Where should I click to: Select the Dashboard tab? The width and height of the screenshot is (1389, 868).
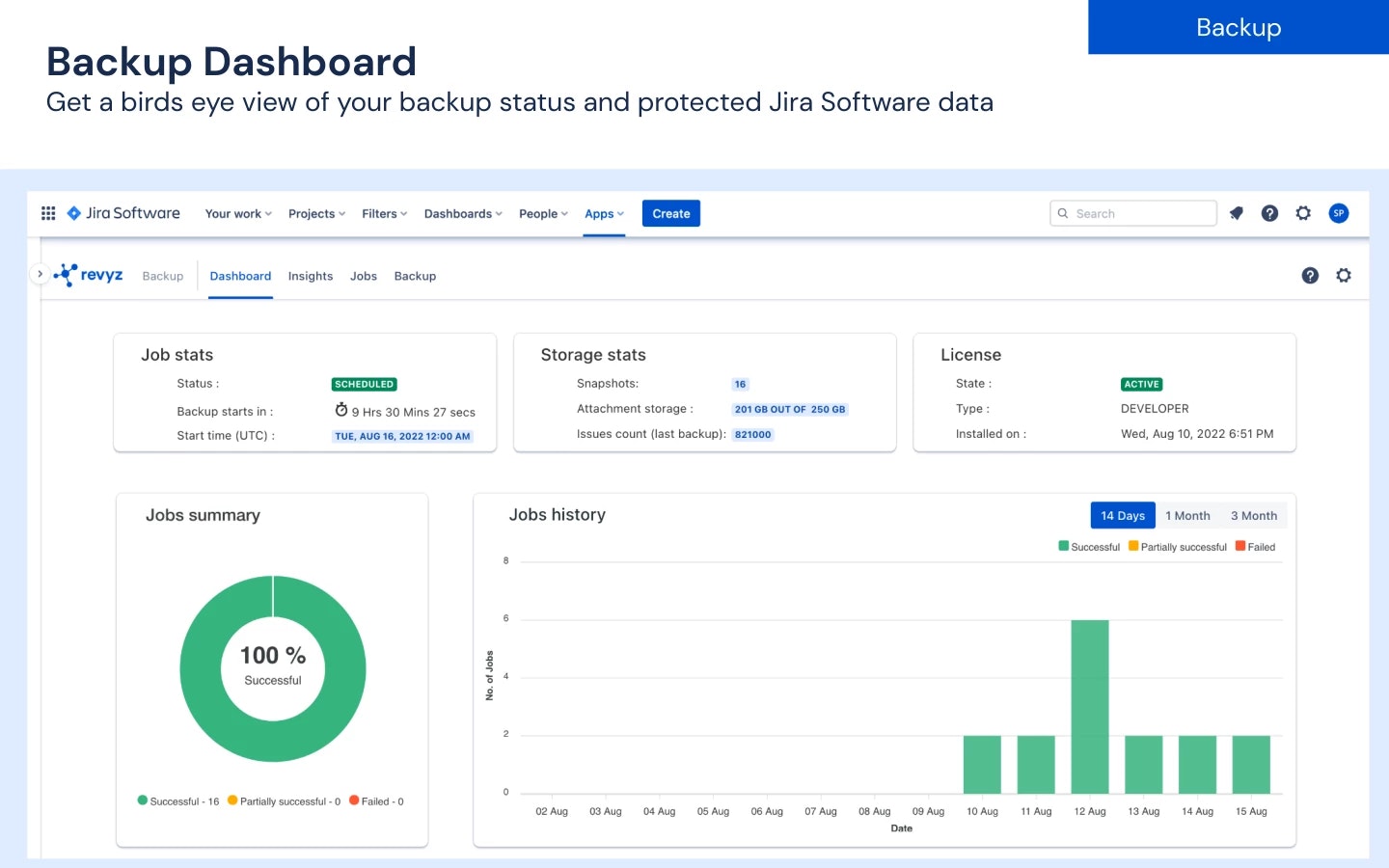240,276
